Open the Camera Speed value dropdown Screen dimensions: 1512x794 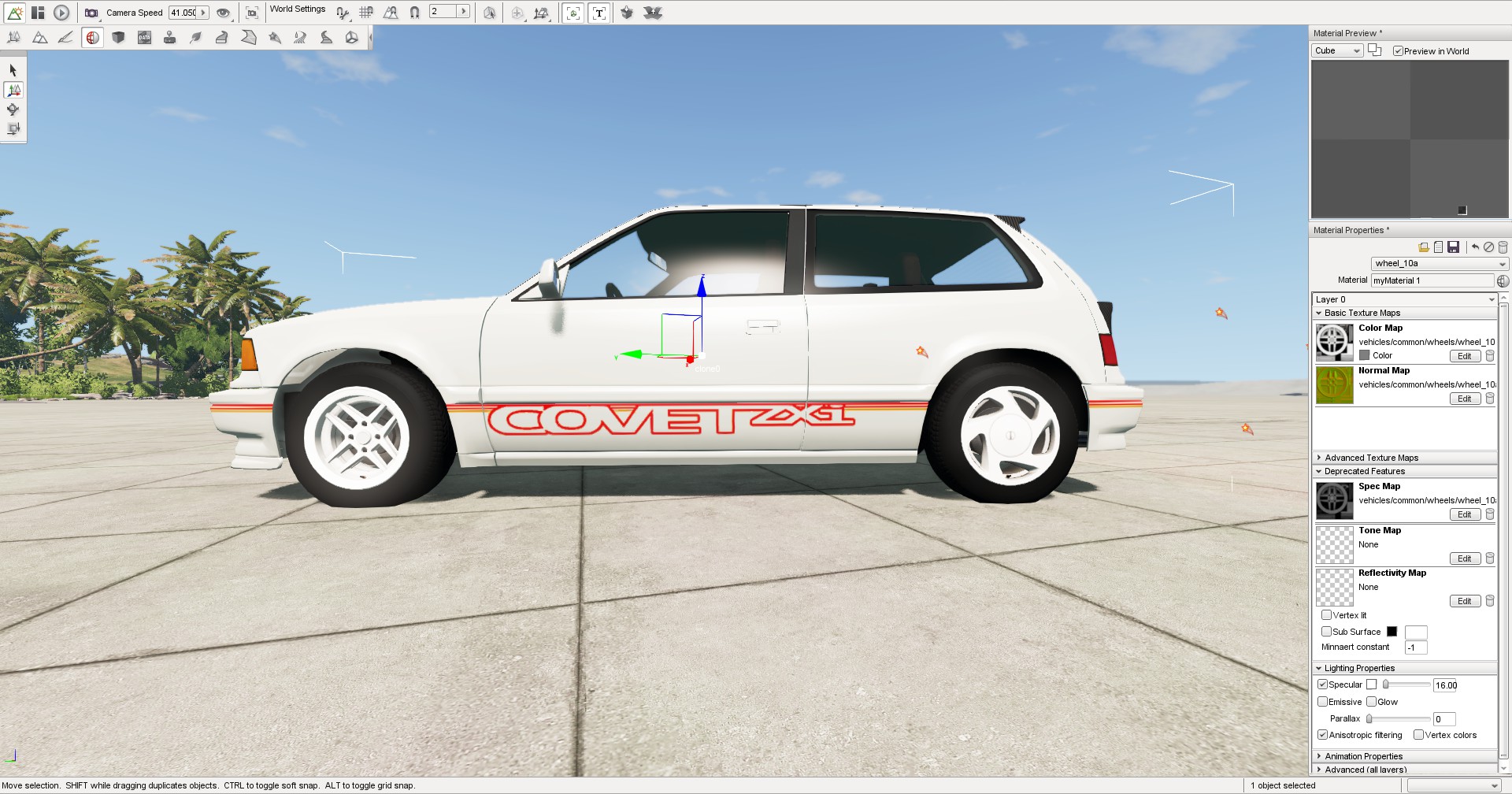pyautogui.click(x=203, y=13)
